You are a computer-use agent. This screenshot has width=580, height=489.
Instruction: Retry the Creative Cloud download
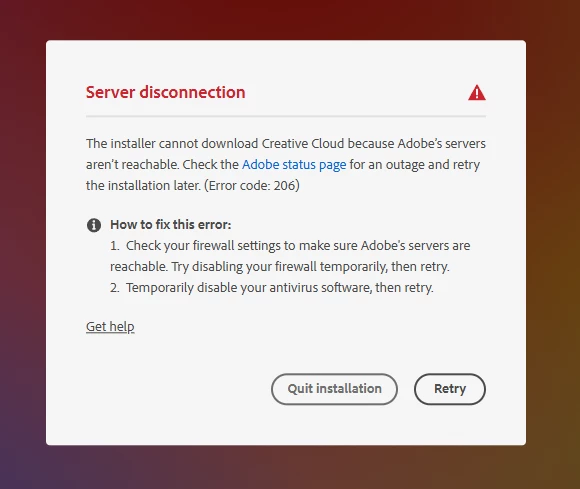tap(450, 389)
